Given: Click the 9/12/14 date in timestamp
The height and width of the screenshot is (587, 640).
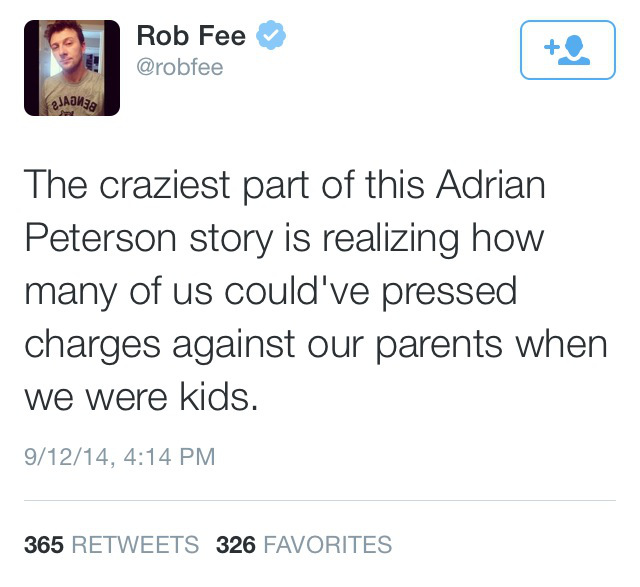Looking at the screenshot, I should (x=67, y=456).
